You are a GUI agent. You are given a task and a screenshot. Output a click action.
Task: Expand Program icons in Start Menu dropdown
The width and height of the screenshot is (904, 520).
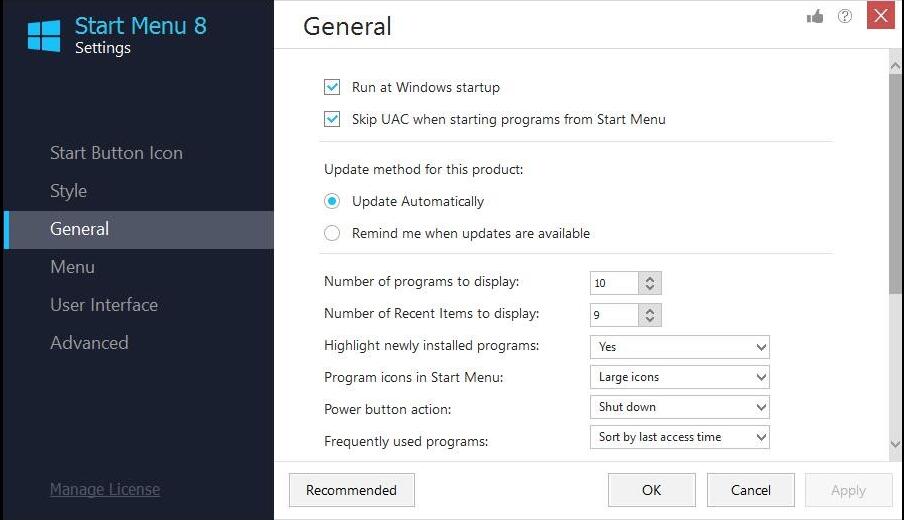click(x=680, y=377)
